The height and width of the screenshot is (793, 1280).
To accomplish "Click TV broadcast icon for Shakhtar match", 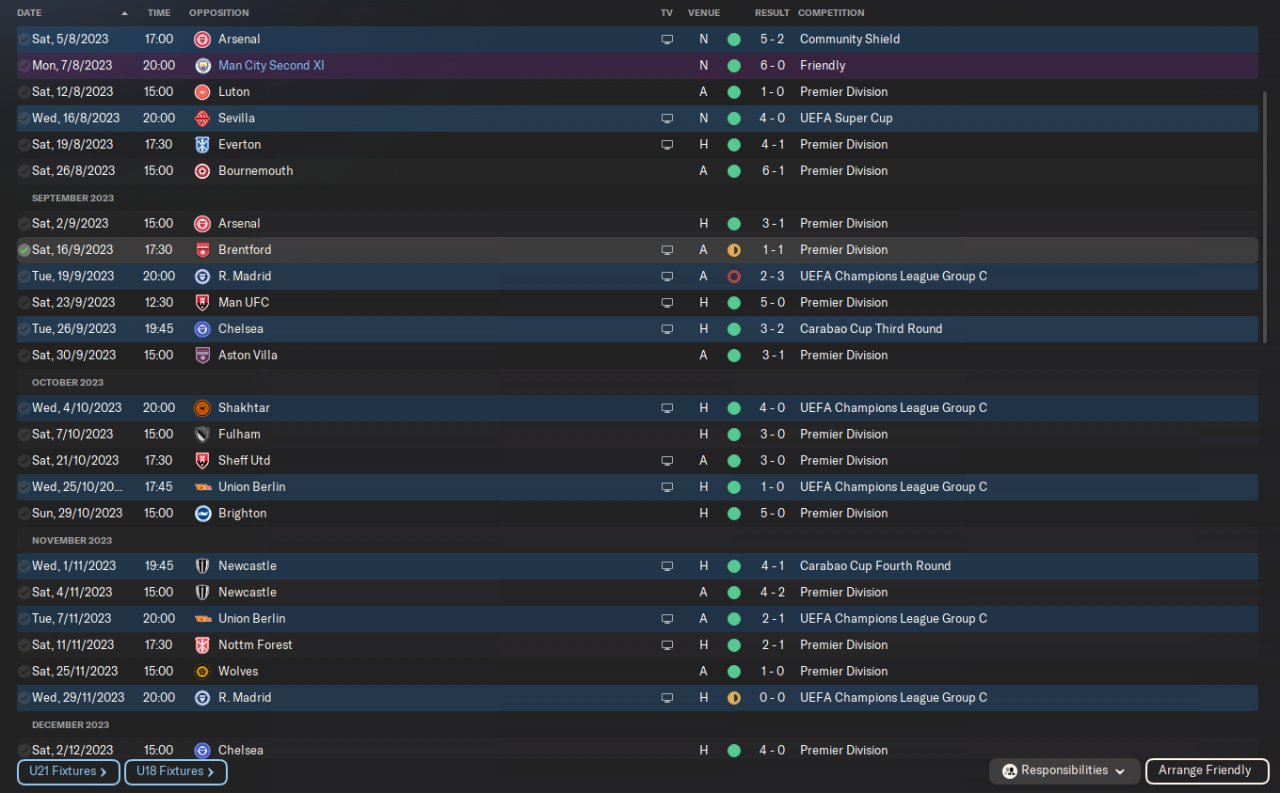I will click(x=667, y=408).
